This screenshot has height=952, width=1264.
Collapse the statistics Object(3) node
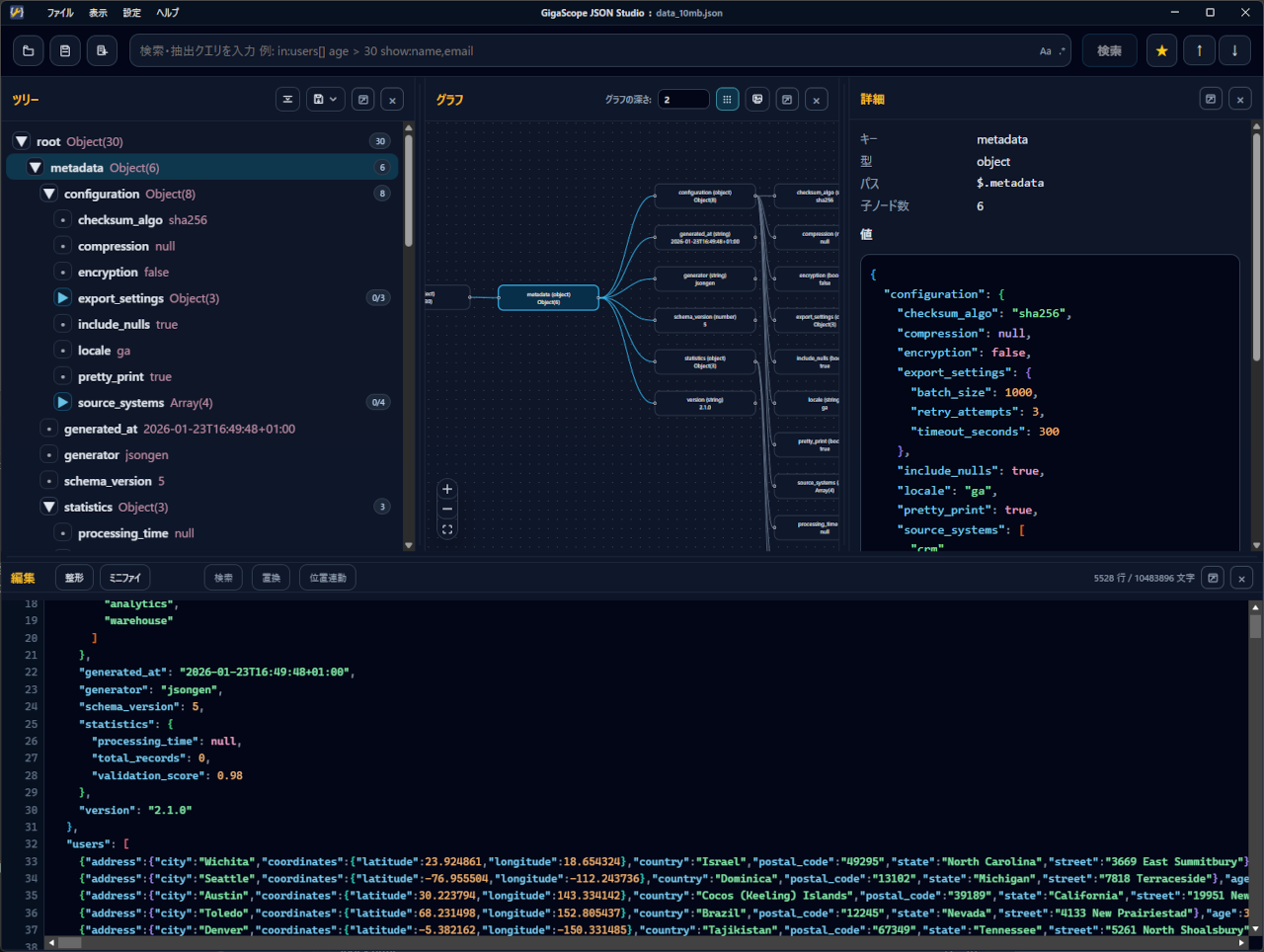(x=49, y=507)
